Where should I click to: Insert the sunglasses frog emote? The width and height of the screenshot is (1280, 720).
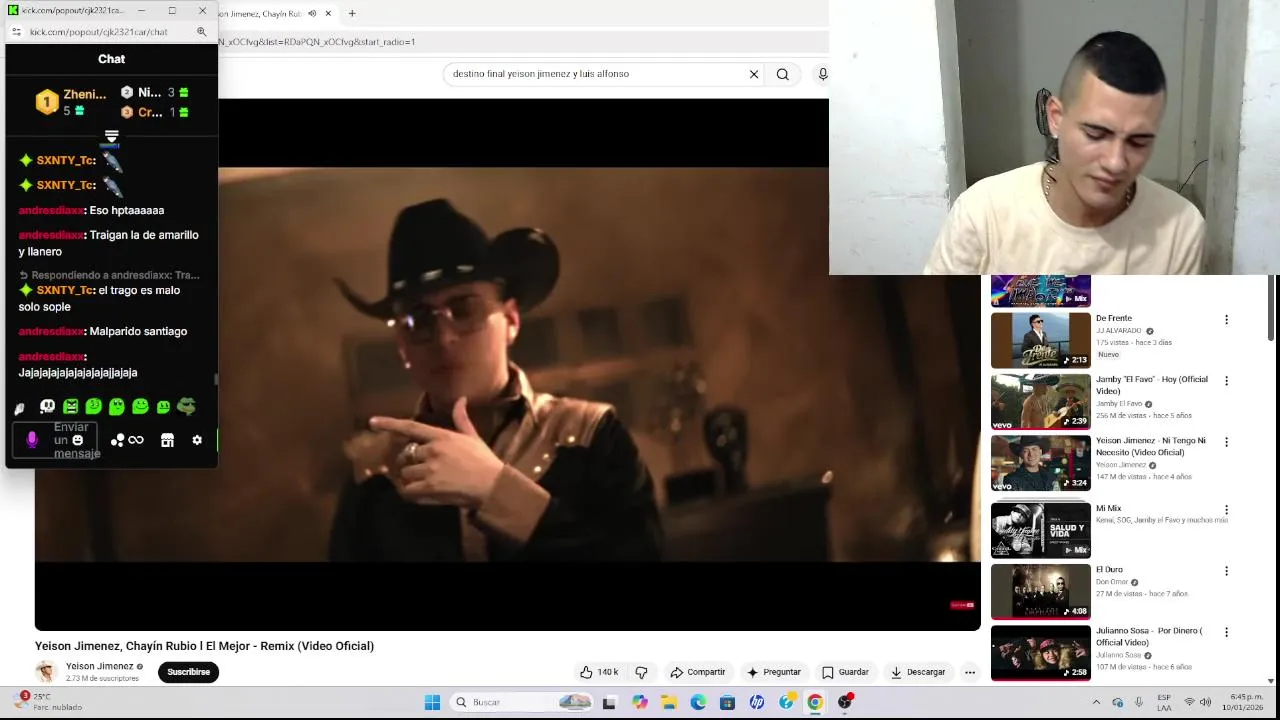point(186,407)
